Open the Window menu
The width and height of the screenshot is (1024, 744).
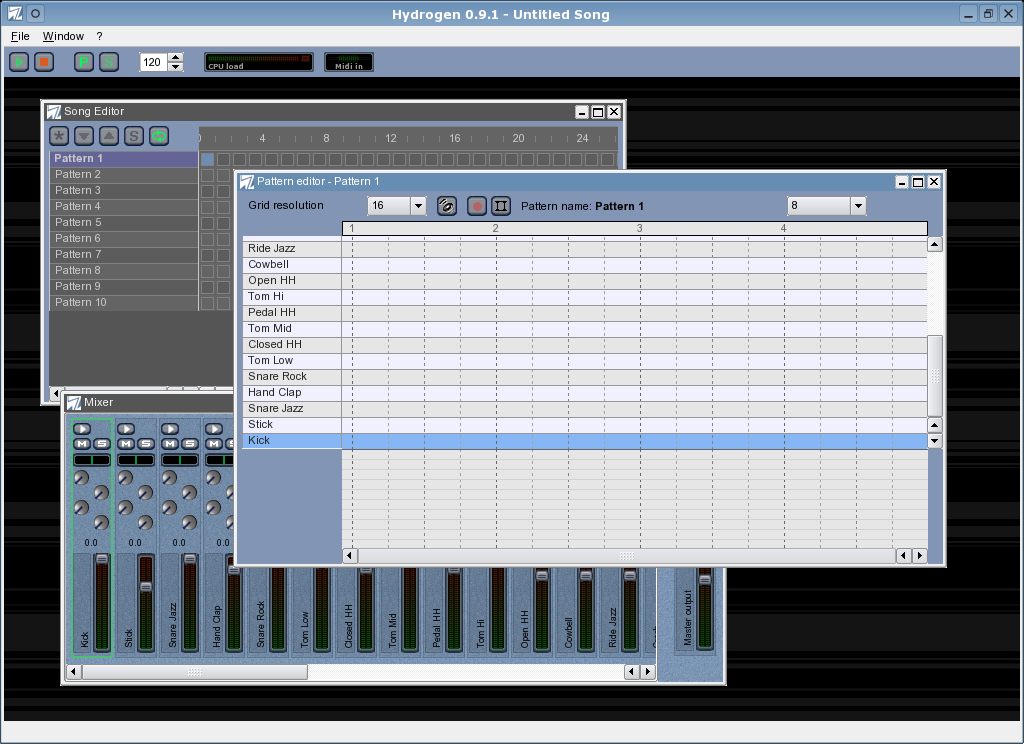(63, 36)
